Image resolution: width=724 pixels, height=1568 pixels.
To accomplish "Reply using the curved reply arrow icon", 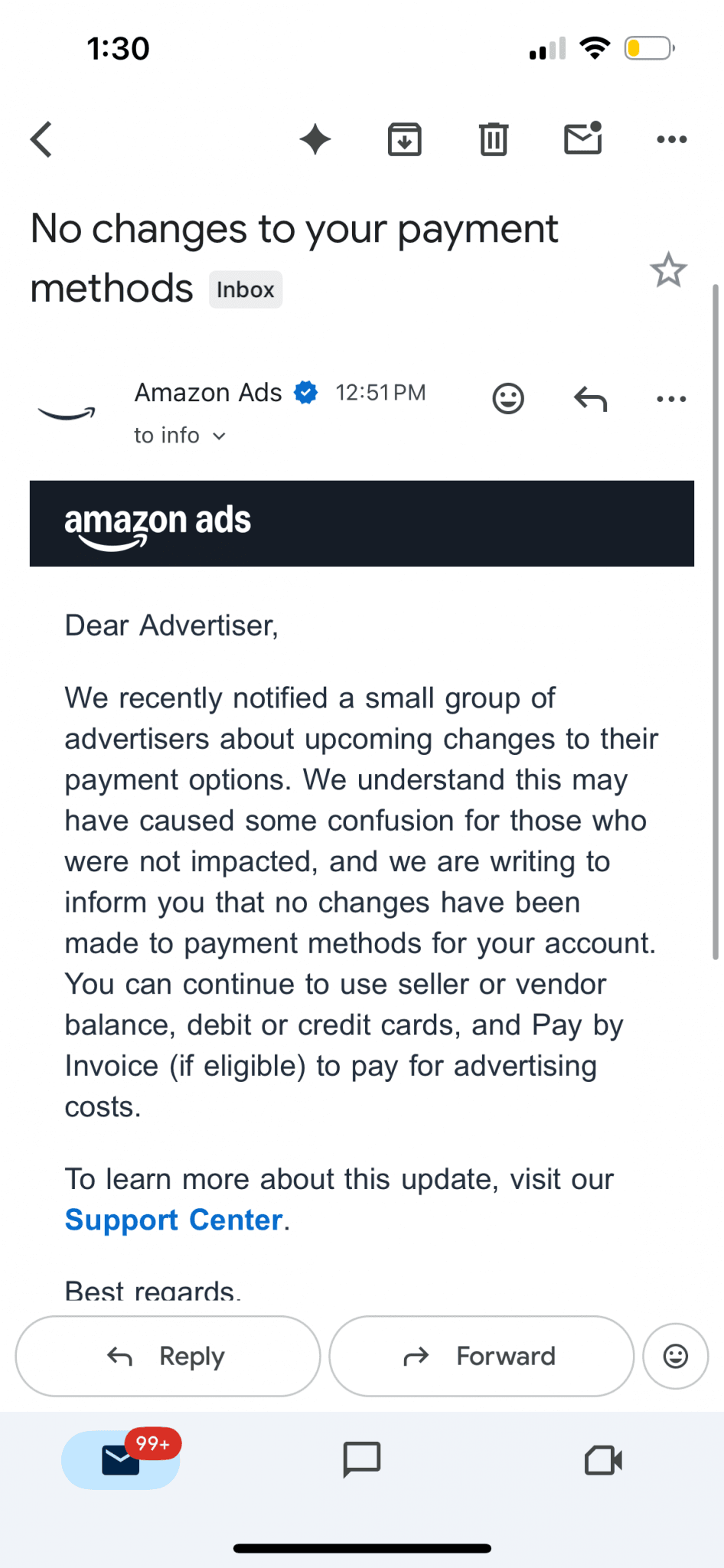I will pyautogui.click(x=589, y=398).
